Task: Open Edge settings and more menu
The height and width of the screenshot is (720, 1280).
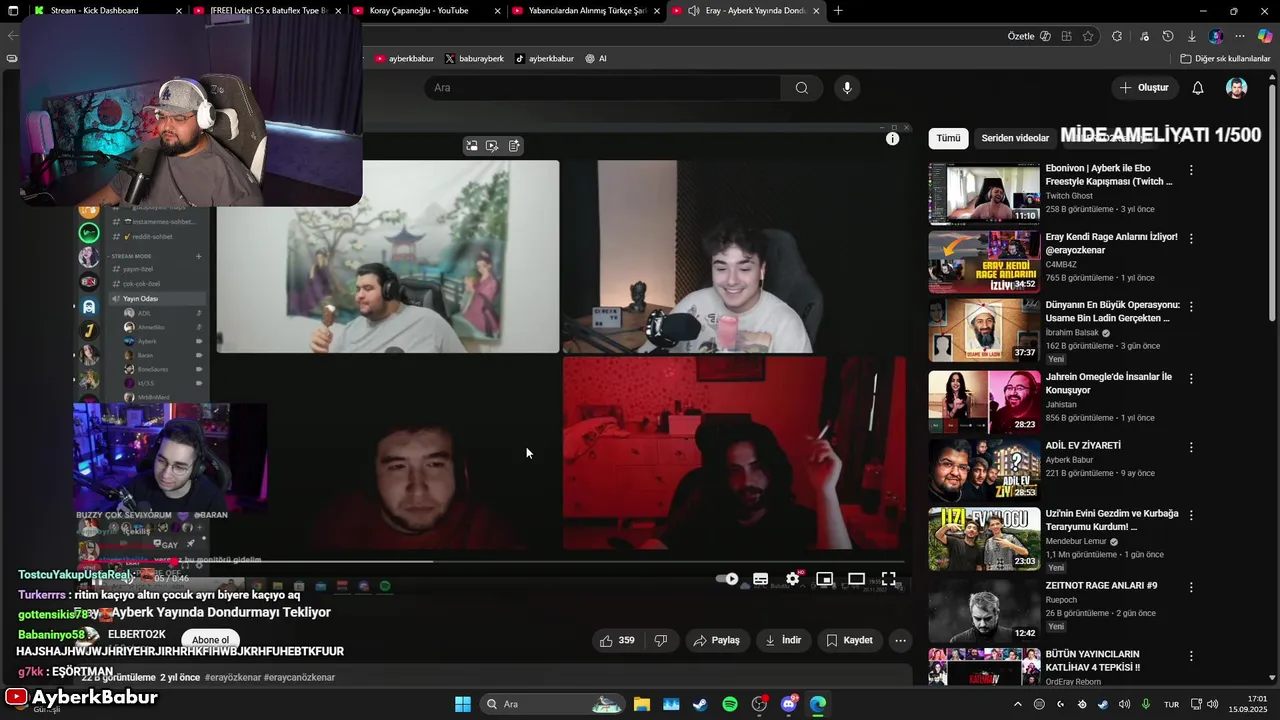Action: pos(1241,36)
